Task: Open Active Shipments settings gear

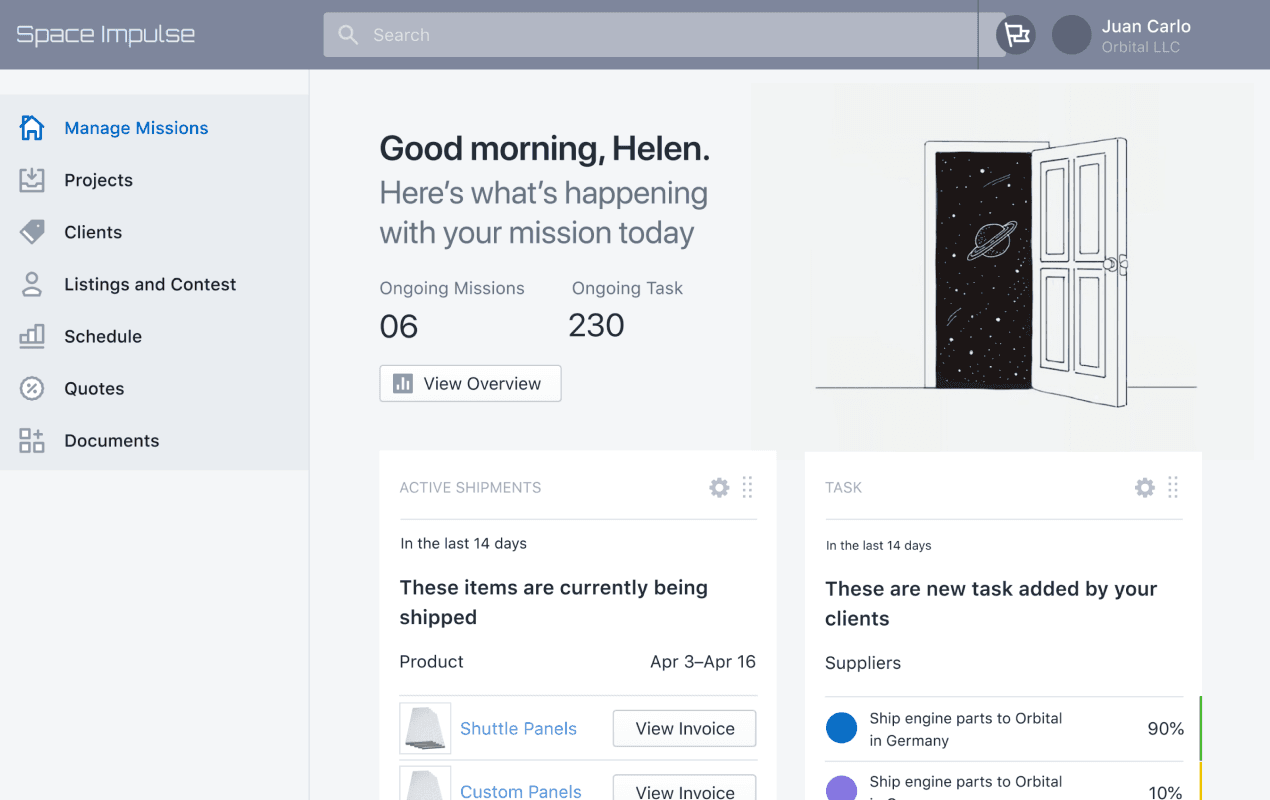Action: [719, 488]
